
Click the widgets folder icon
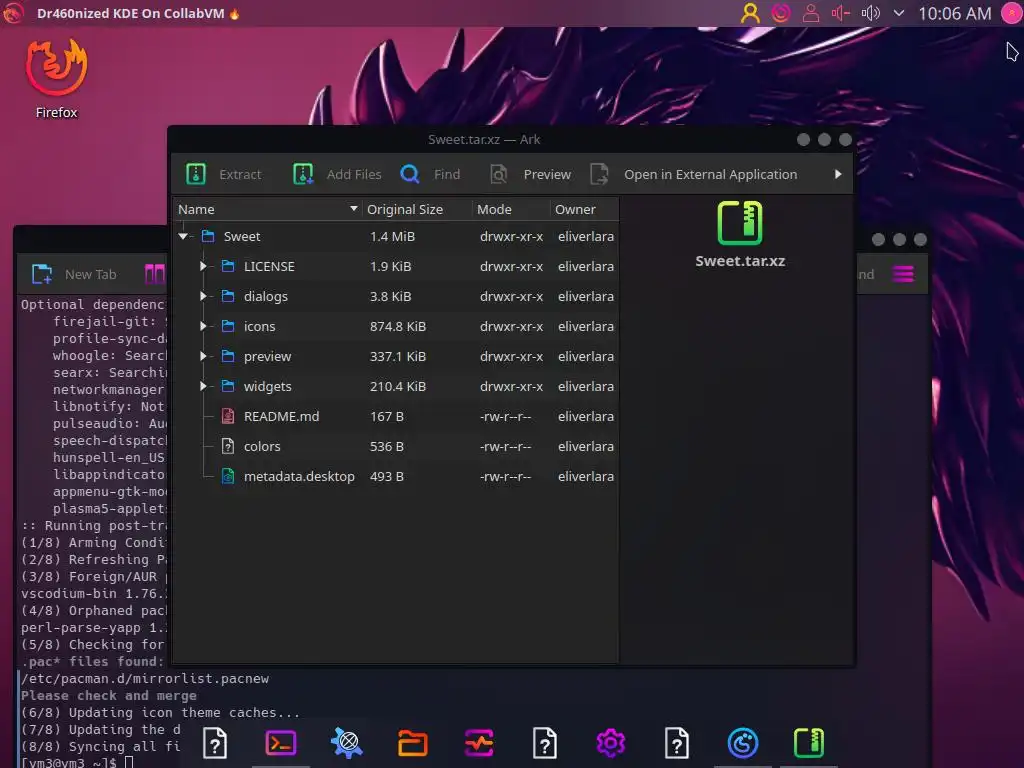(228, 387)
